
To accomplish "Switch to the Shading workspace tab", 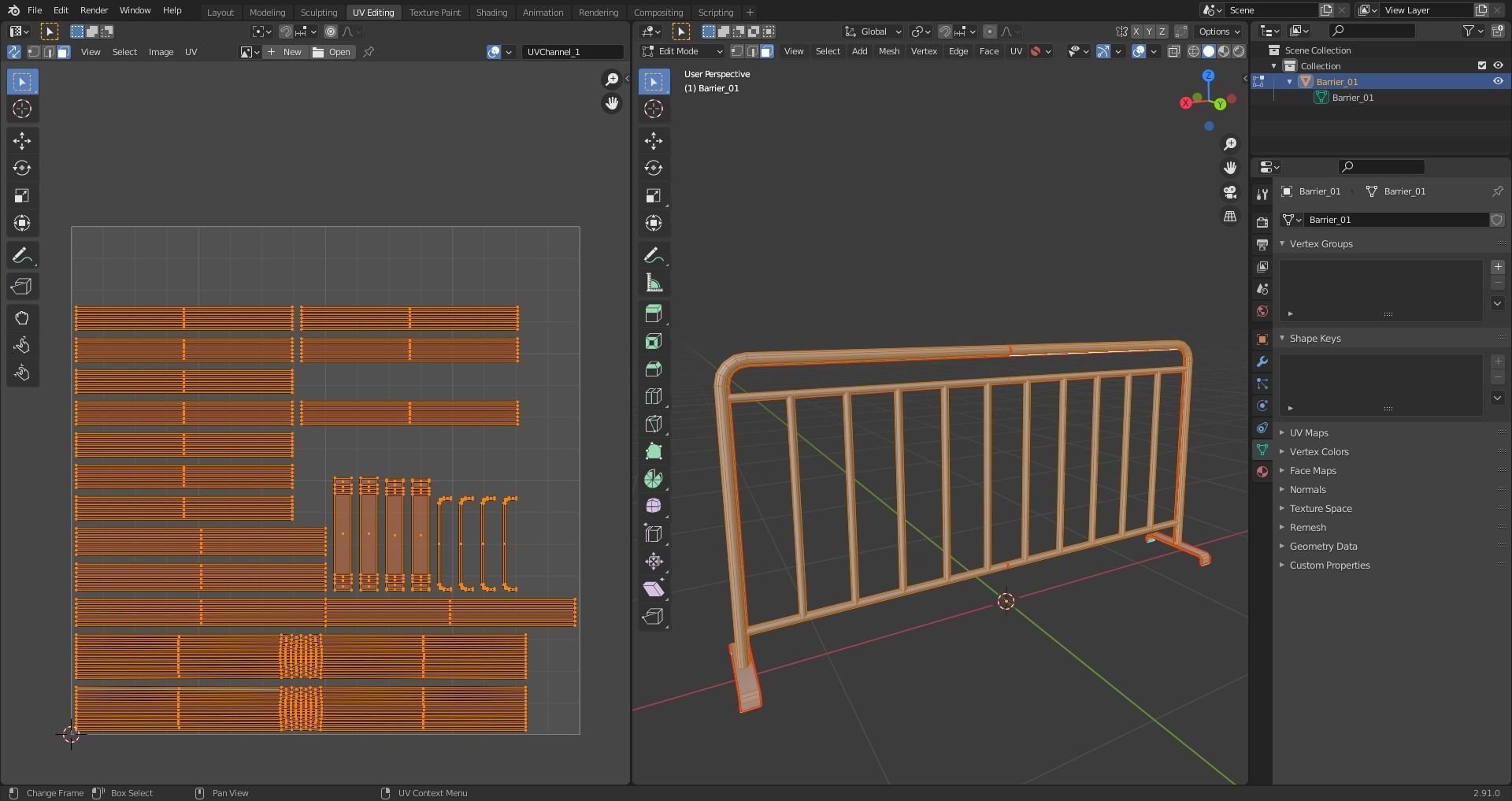I will point(491,12).
